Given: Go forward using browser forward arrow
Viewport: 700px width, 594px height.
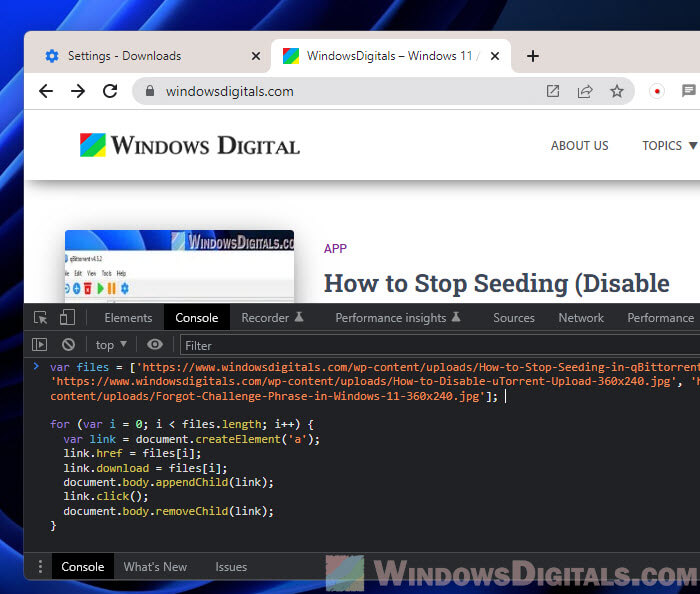Looking at the screenshot, I should (78, 91).
